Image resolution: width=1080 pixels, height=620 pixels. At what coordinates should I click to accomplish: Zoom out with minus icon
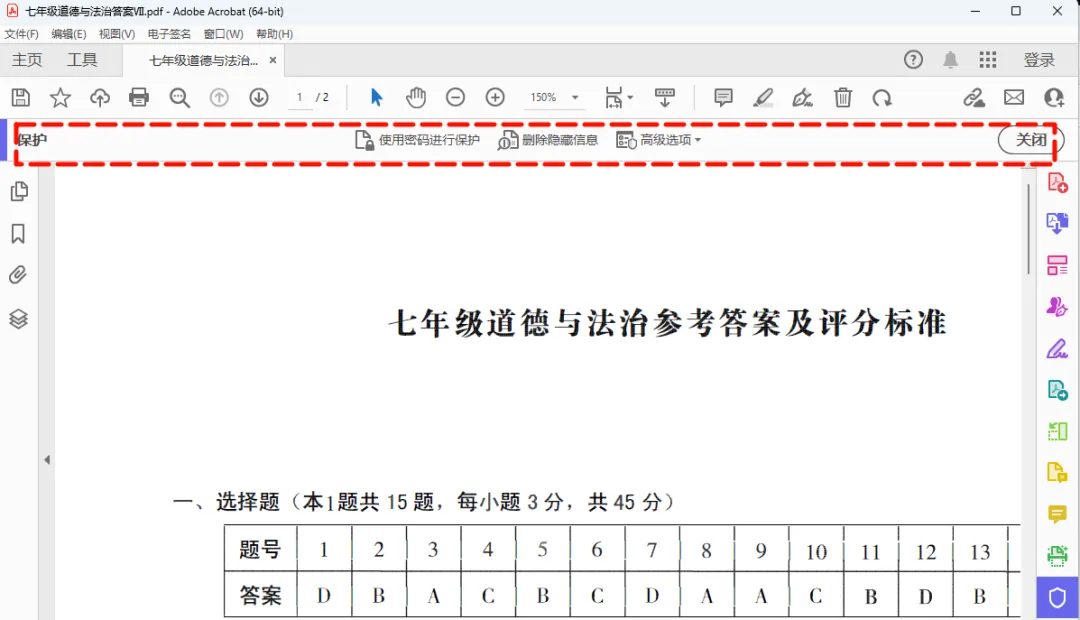pos(455,98)
